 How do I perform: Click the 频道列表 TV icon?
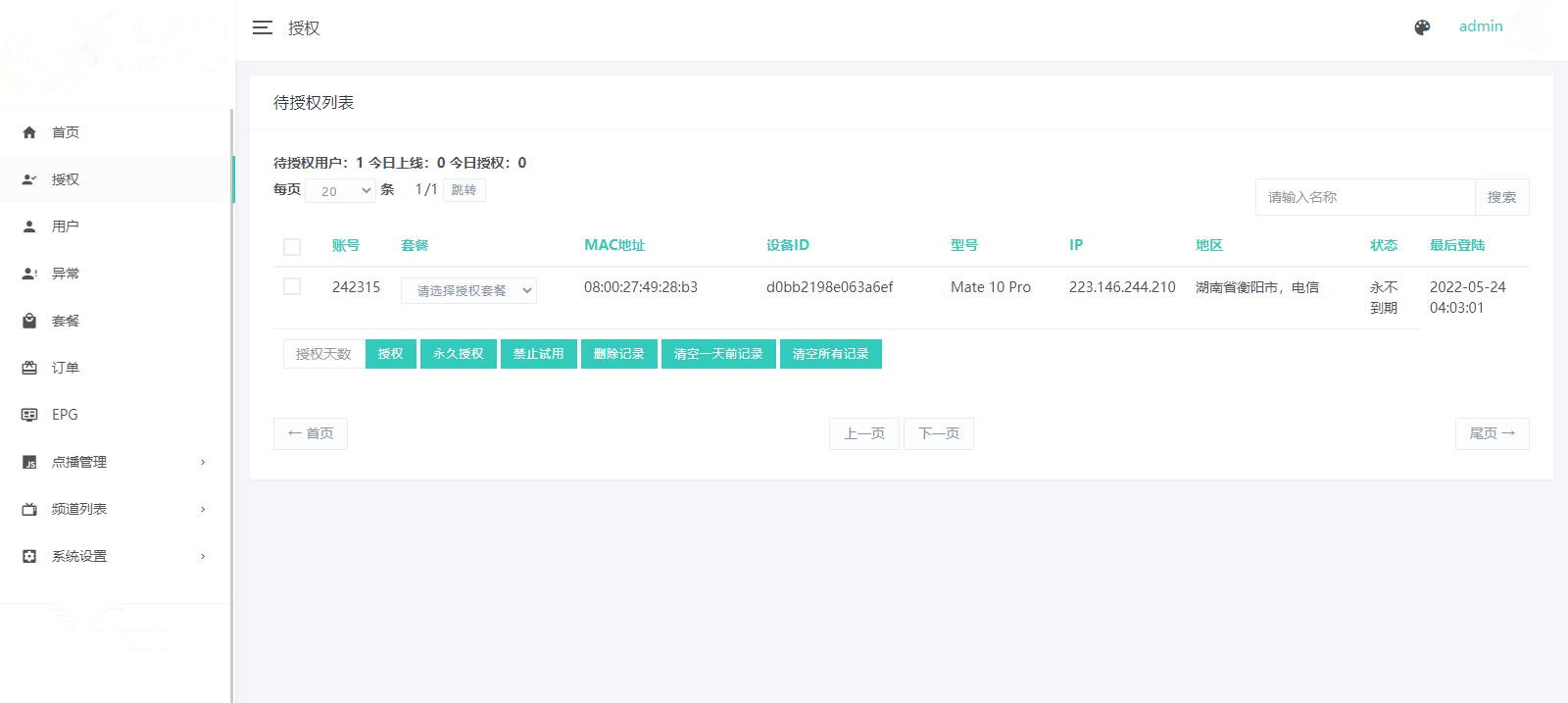pyautogui.click(x=29, y=509)
